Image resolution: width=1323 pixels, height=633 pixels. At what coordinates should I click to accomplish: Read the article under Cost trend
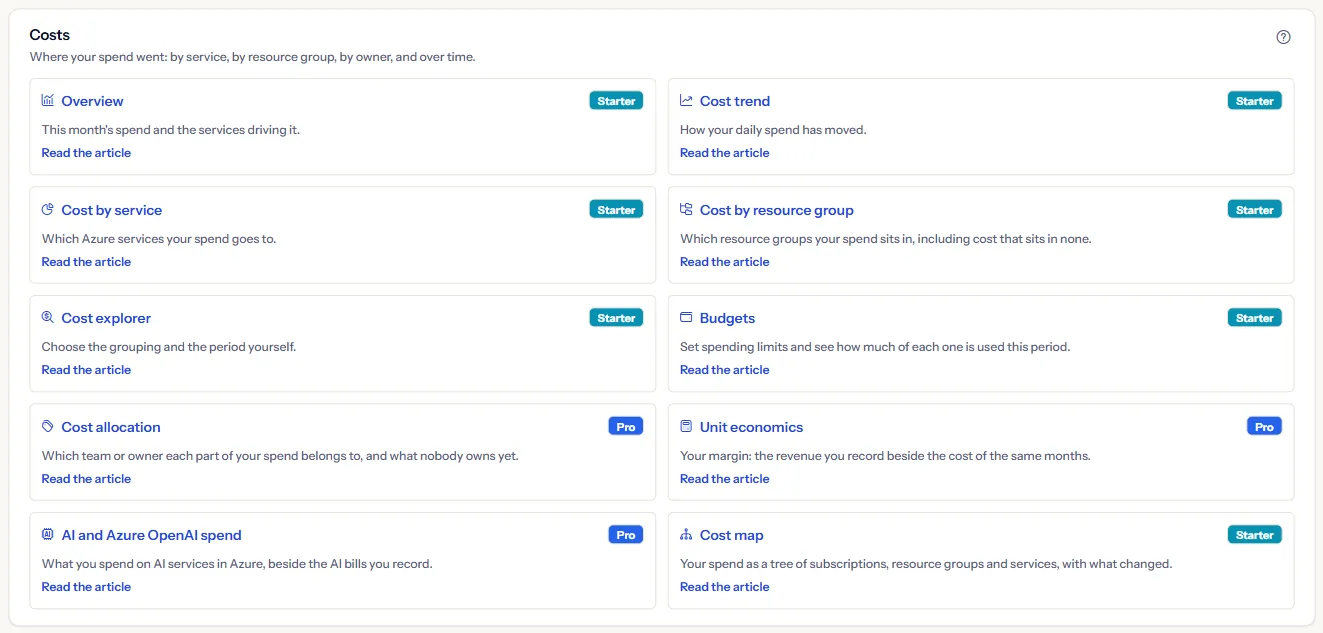724,153
